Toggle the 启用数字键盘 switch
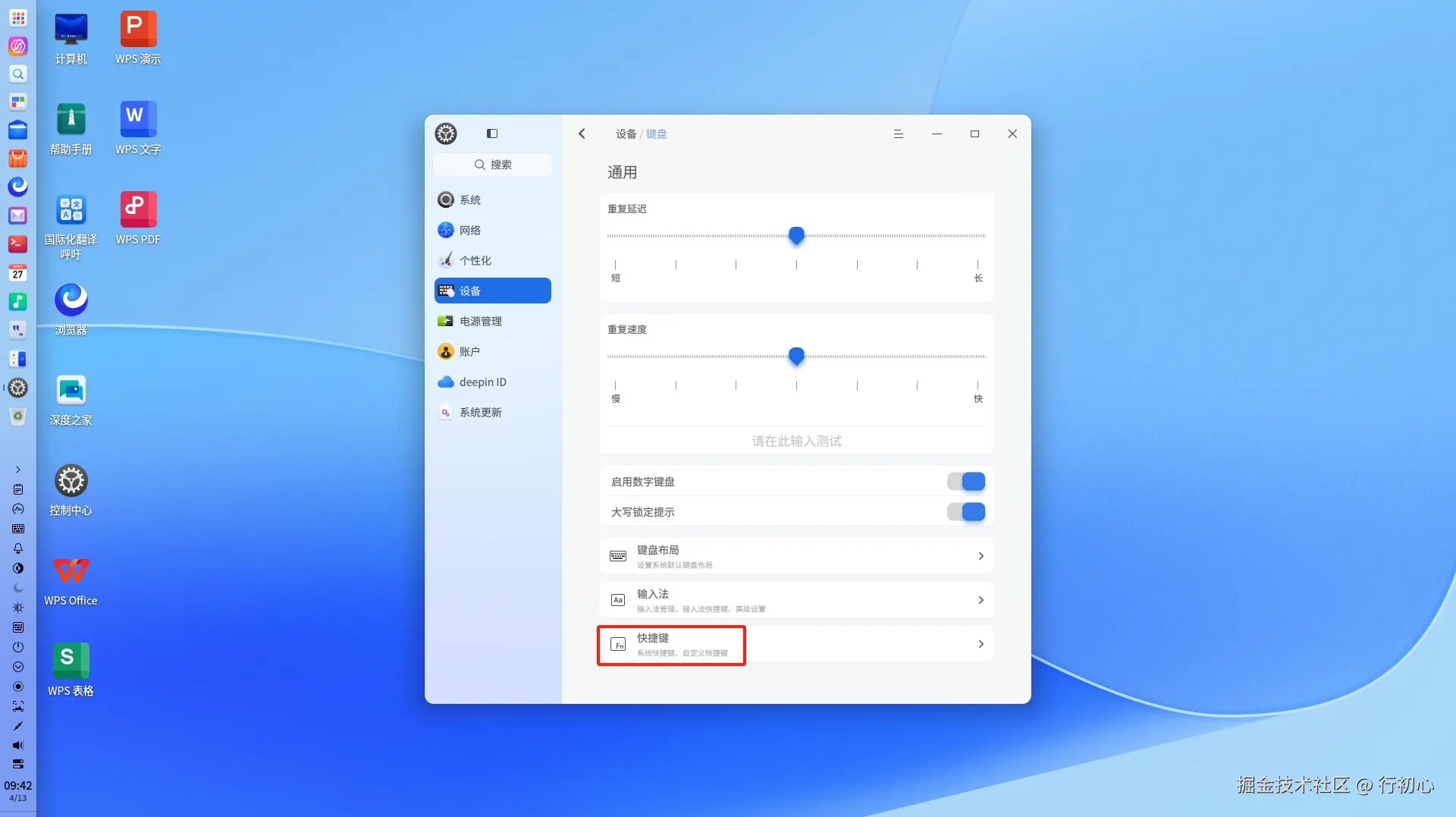The image size is (1456, 817). point(966,482)
